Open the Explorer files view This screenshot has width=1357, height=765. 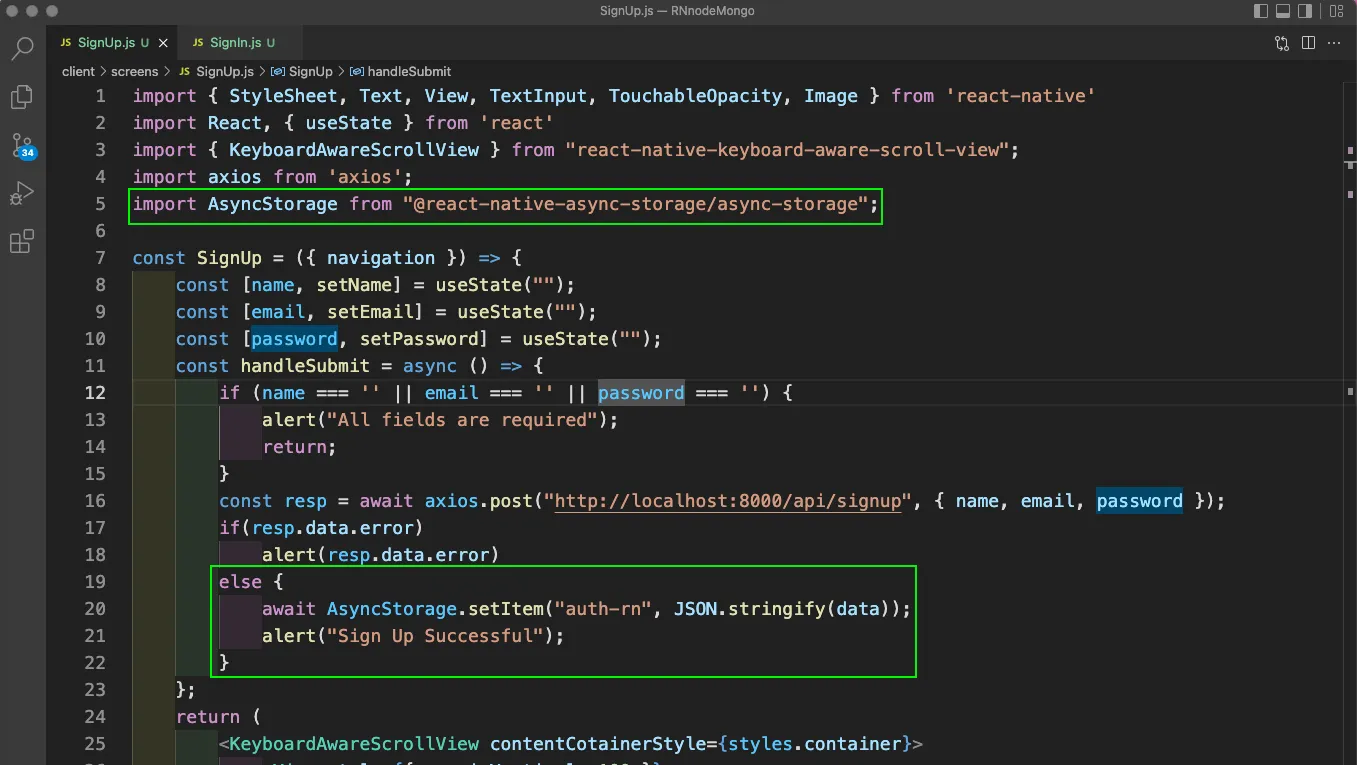(22, 96)
